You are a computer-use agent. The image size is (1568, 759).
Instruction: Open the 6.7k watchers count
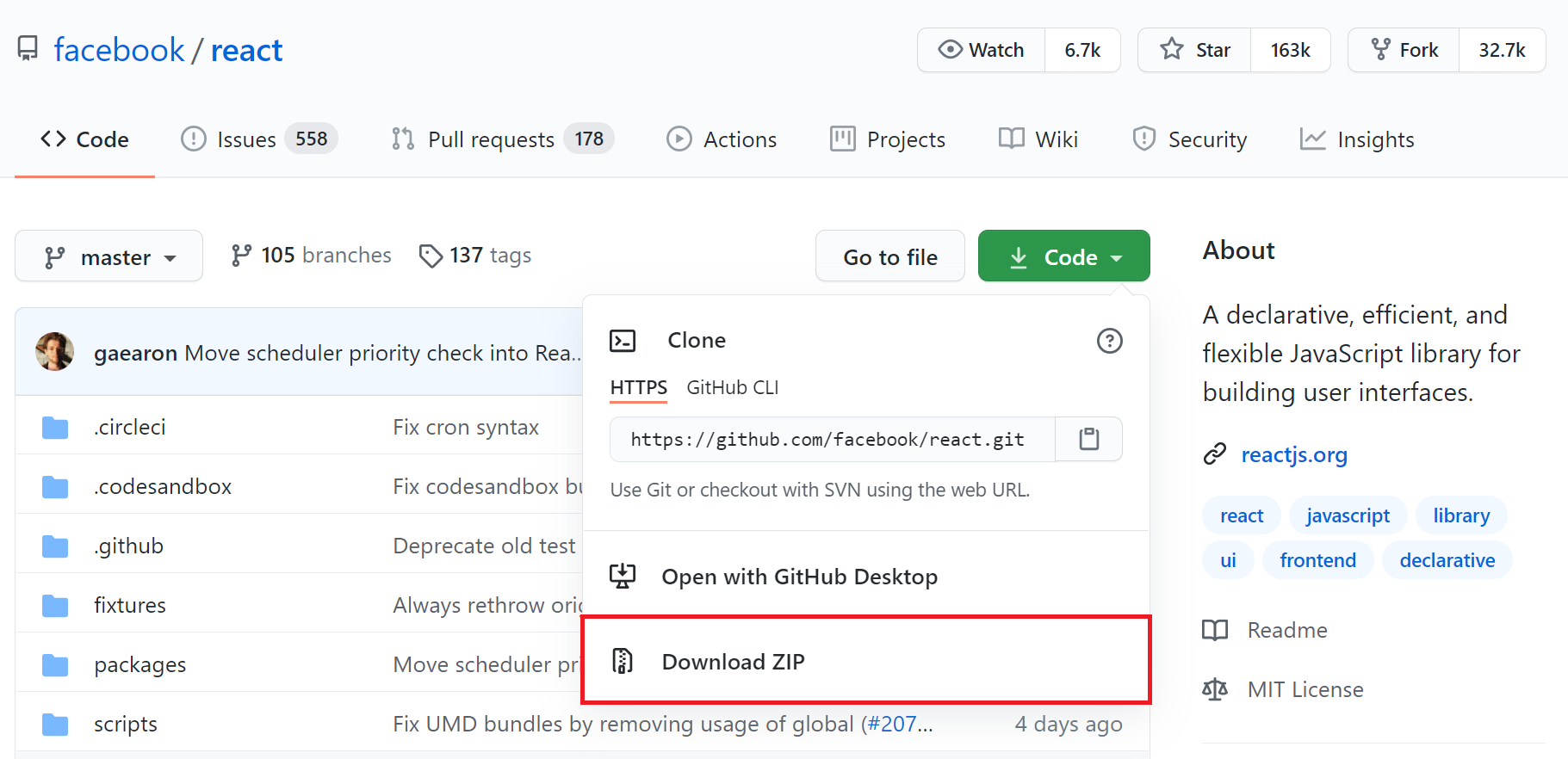1082,50
